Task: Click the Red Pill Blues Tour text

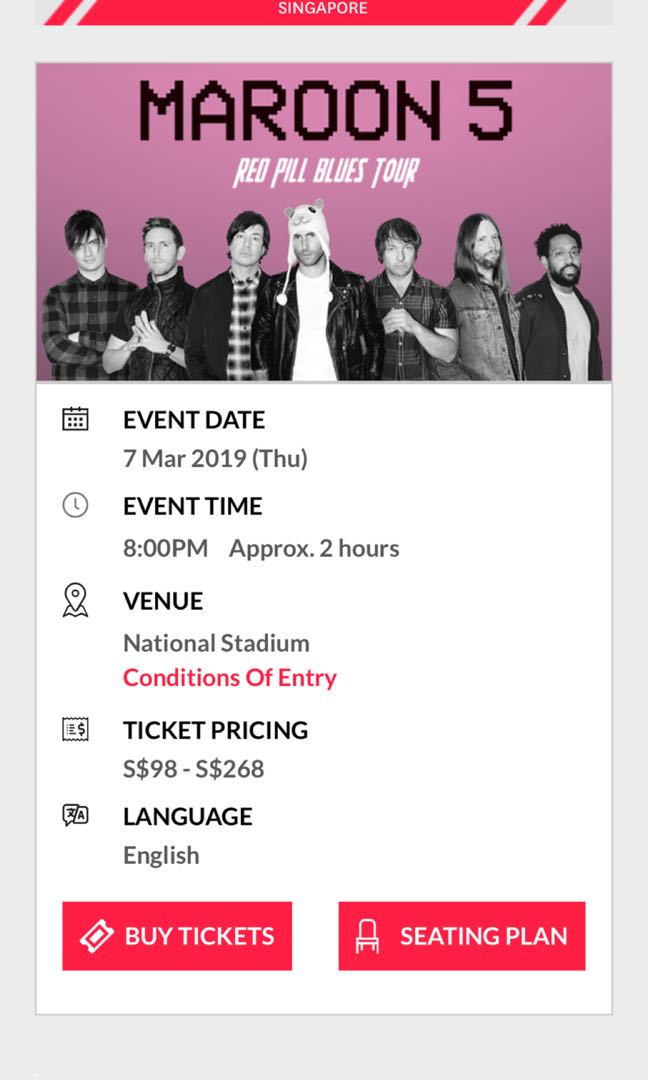Action: point(324,170)
